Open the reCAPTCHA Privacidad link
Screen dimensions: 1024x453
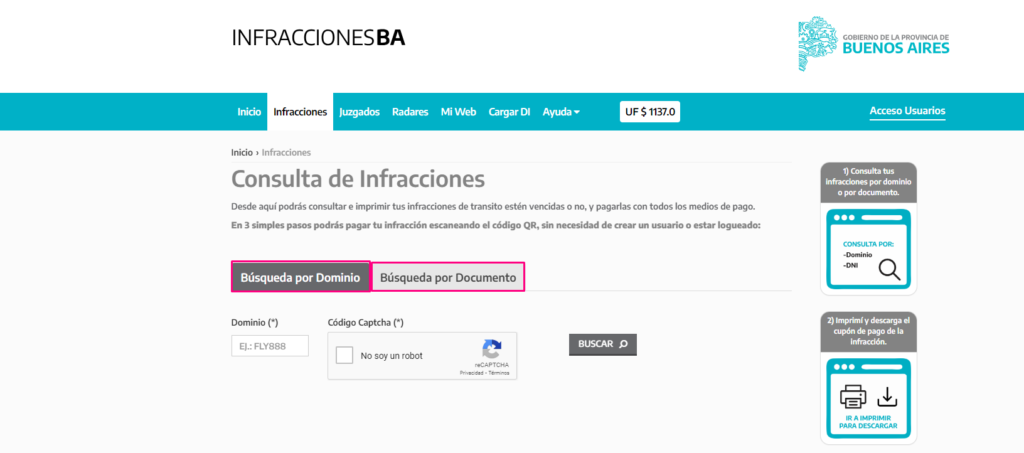pyautogui.click(x=471, y=373)
